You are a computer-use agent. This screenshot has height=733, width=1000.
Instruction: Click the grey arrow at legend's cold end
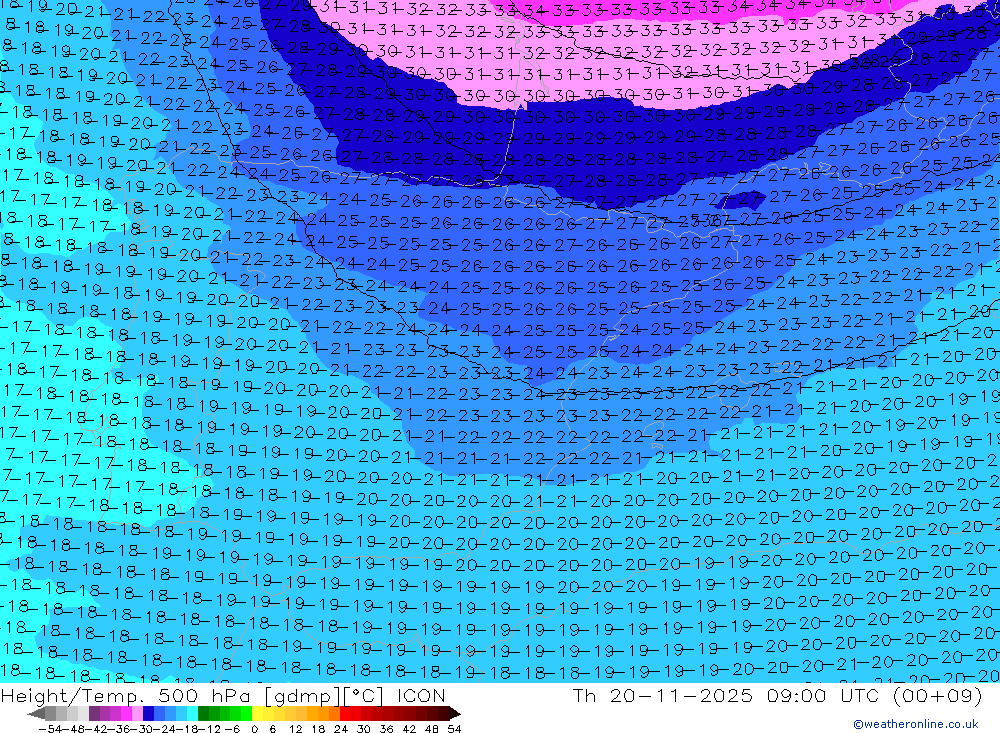[x=36, y=713]
